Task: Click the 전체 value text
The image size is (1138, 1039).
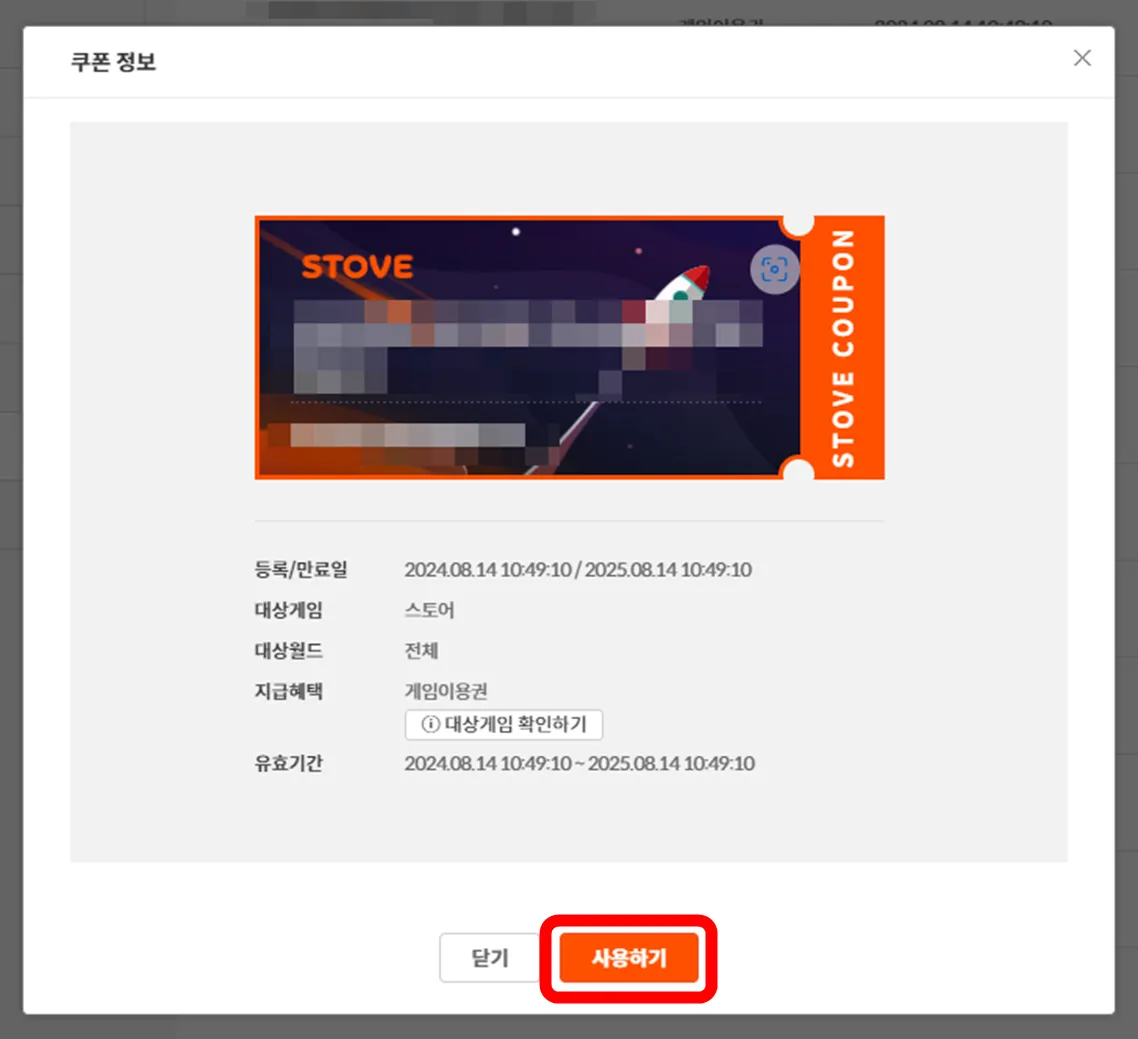Action: 421,651
